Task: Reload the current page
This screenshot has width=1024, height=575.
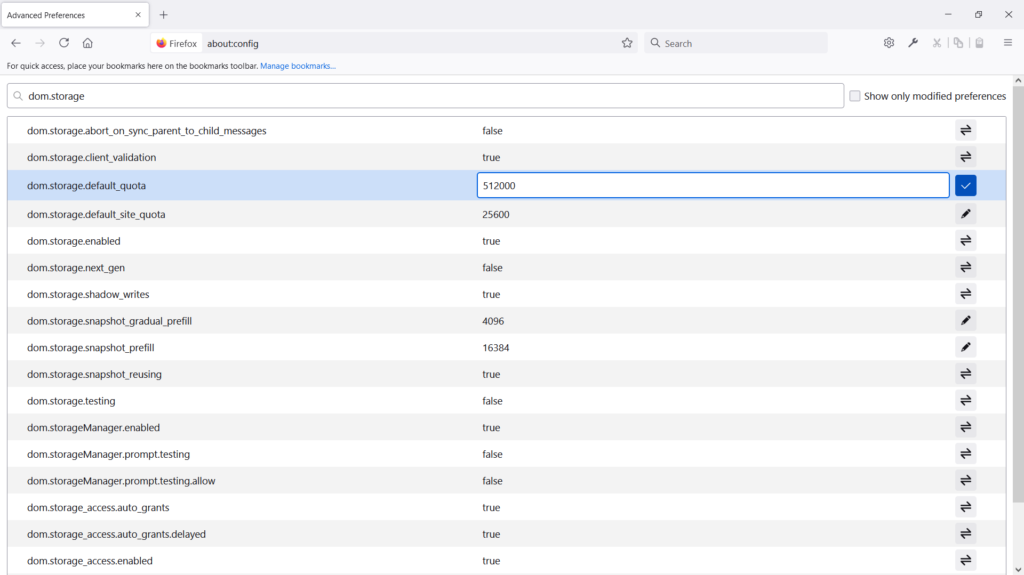Action: [x=64, y=43]
